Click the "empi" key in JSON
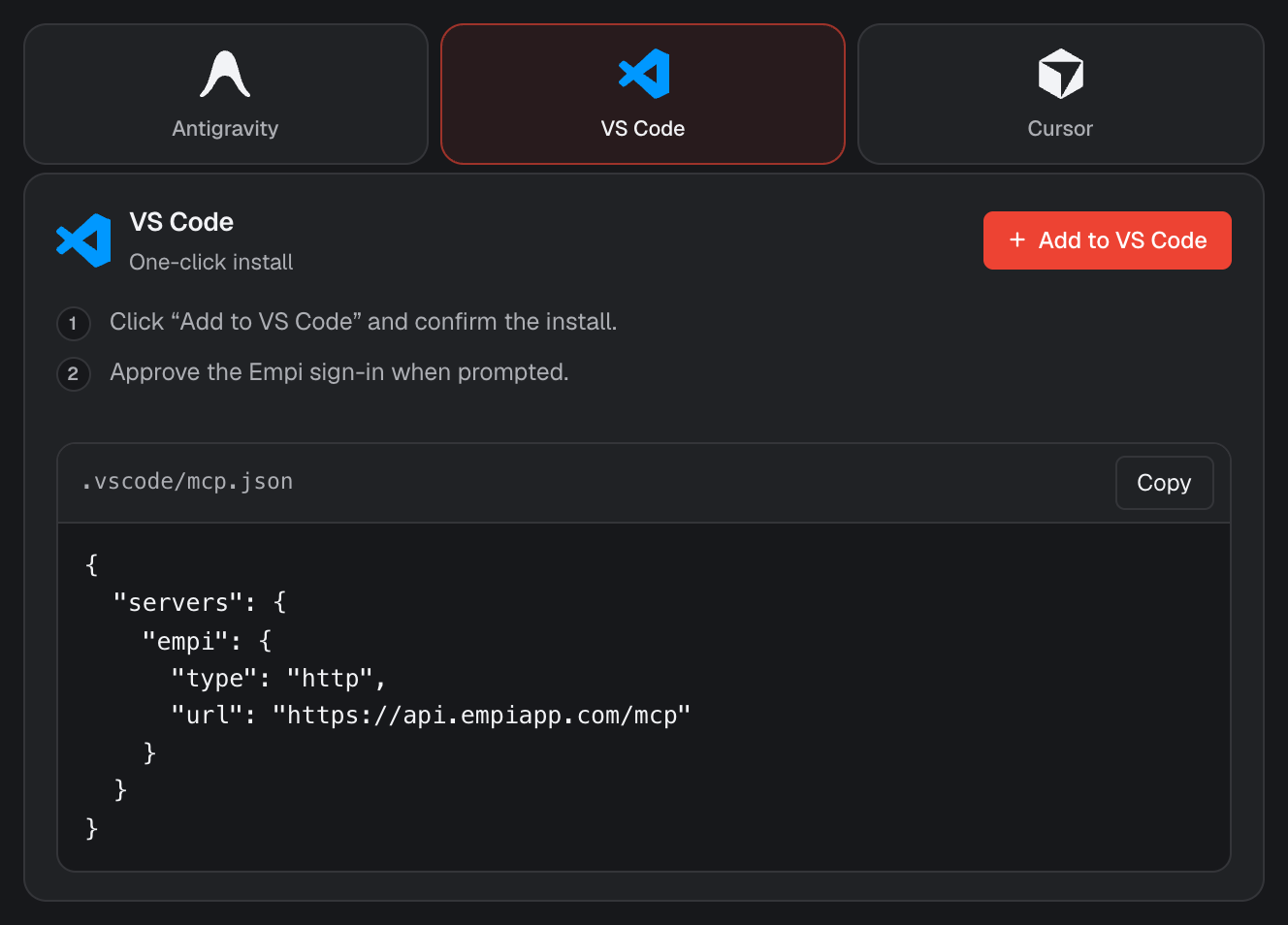The height and width of the screenshot is (925, 1288). point(185,641)
